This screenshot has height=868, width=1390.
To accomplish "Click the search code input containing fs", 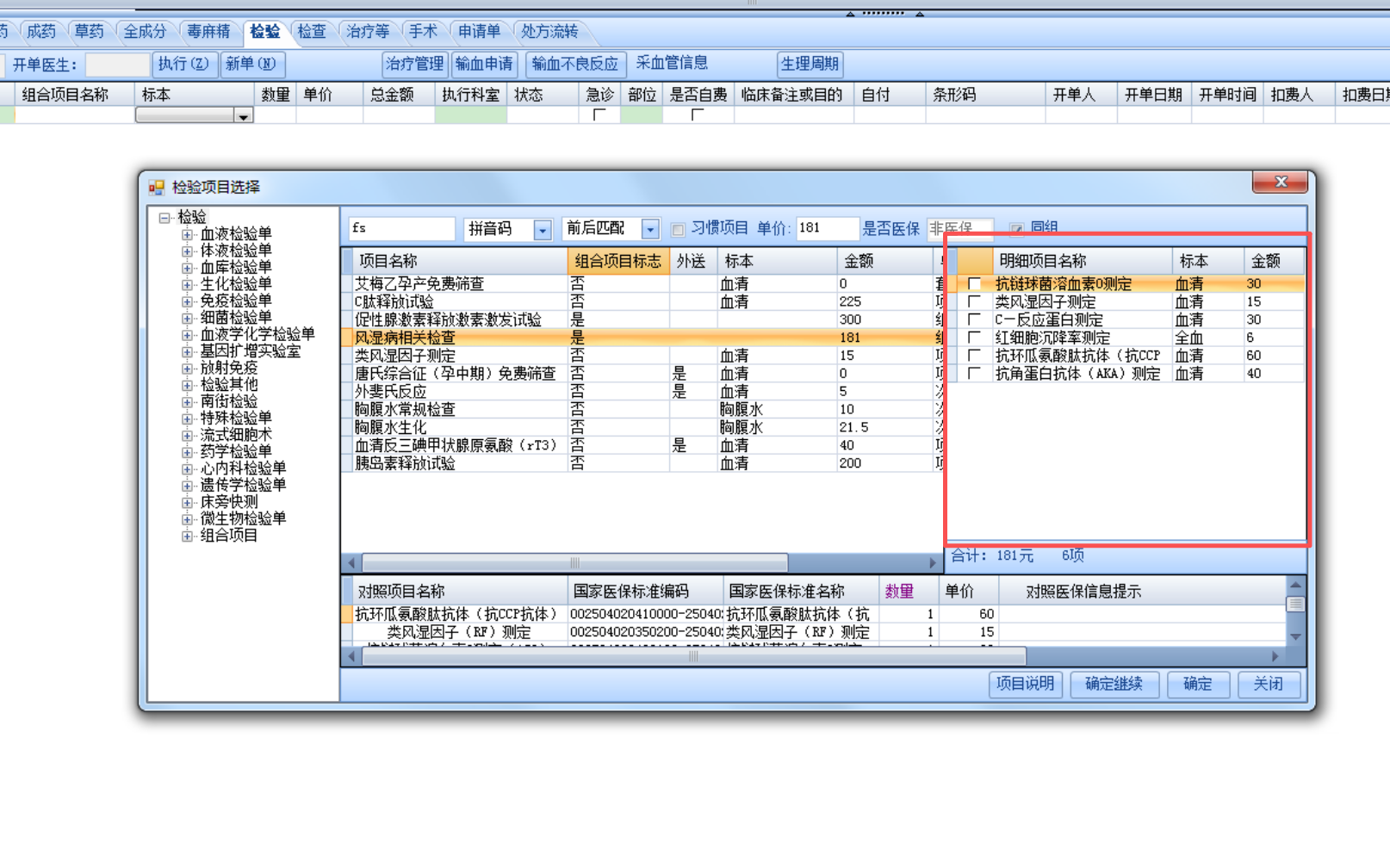I will point(400,229).
